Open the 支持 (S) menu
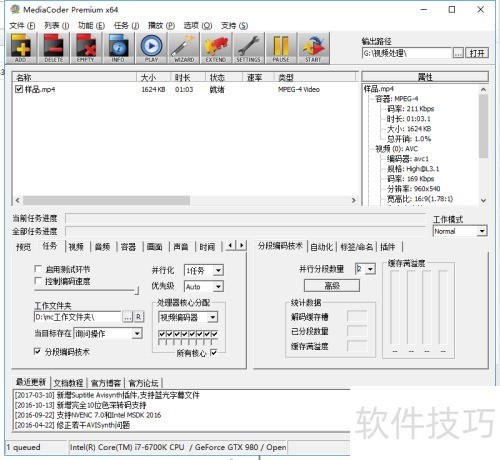The width and height of the screenshot is (500, 460). (234, 25)
